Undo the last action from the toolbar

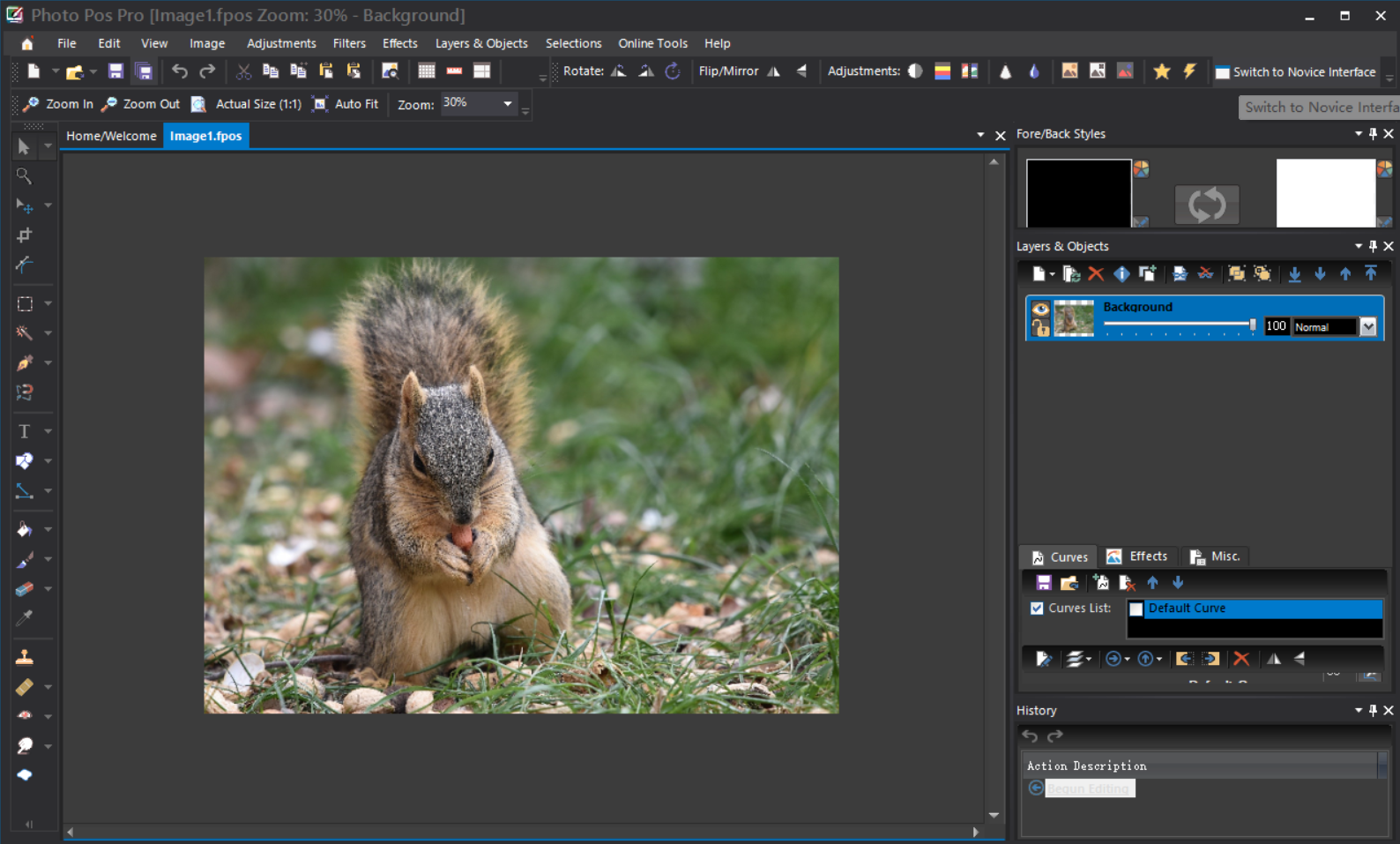click(x=180, y=71)
